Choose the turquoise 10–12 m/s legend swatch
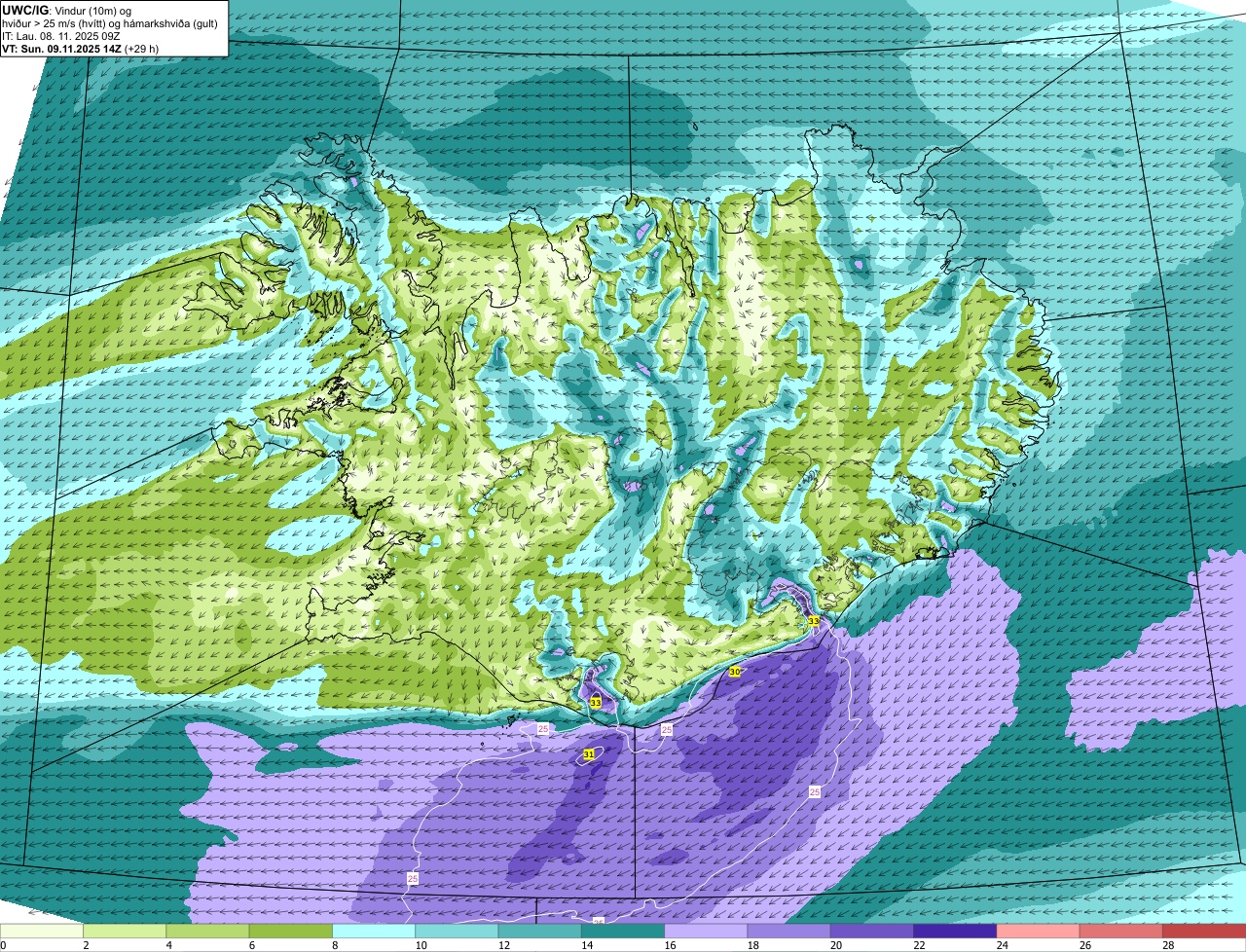 (x=457, y=931)
